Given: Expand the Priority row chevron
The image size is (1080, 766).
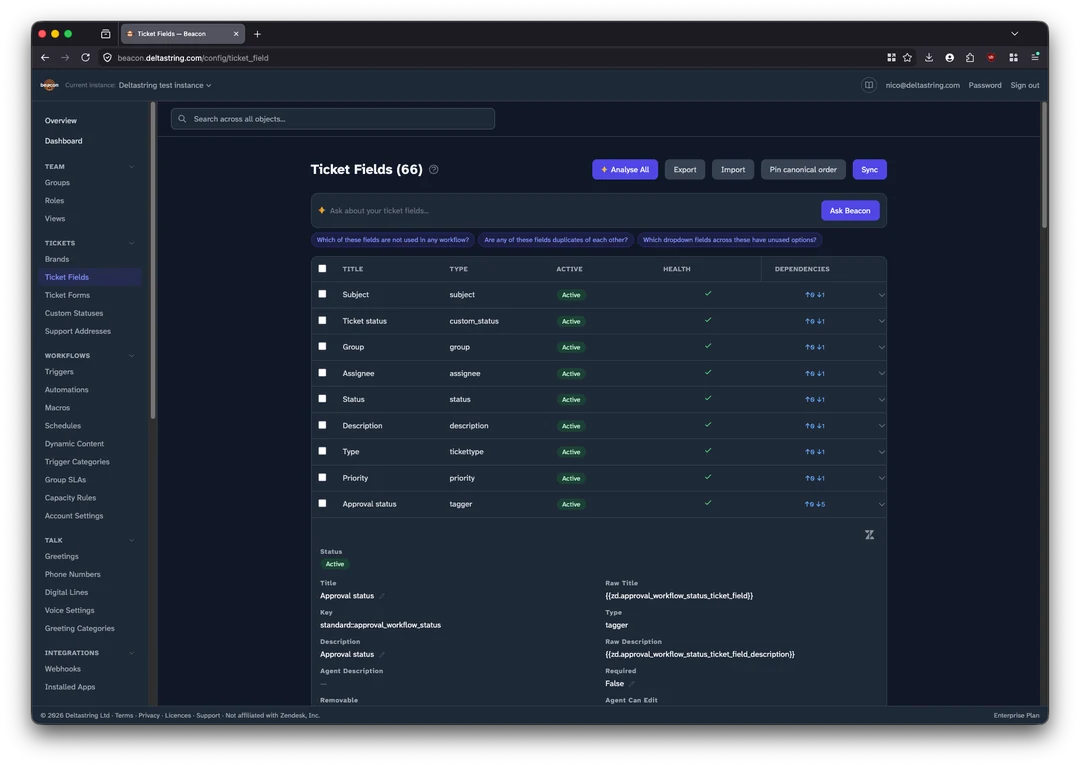Looking at the screenshot, I should tap(881, 478).
